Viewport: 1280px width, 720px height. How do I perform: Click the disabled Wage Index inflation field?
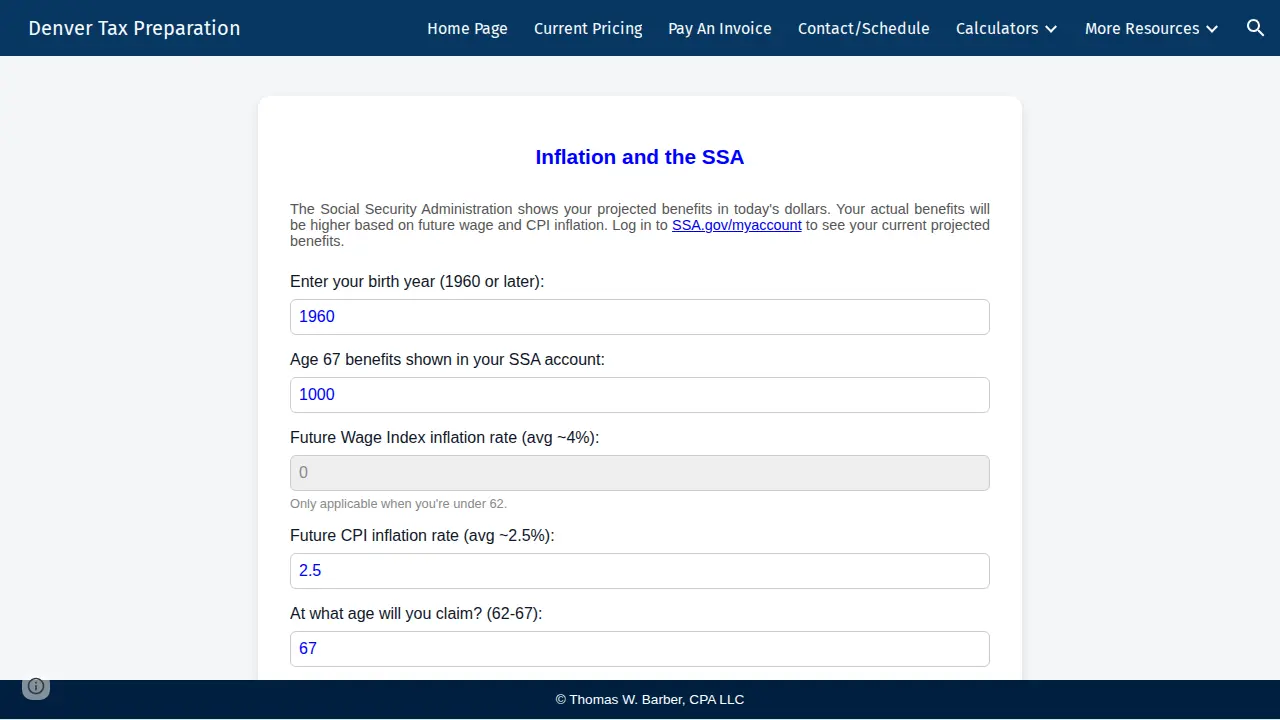tap(640, 473)
